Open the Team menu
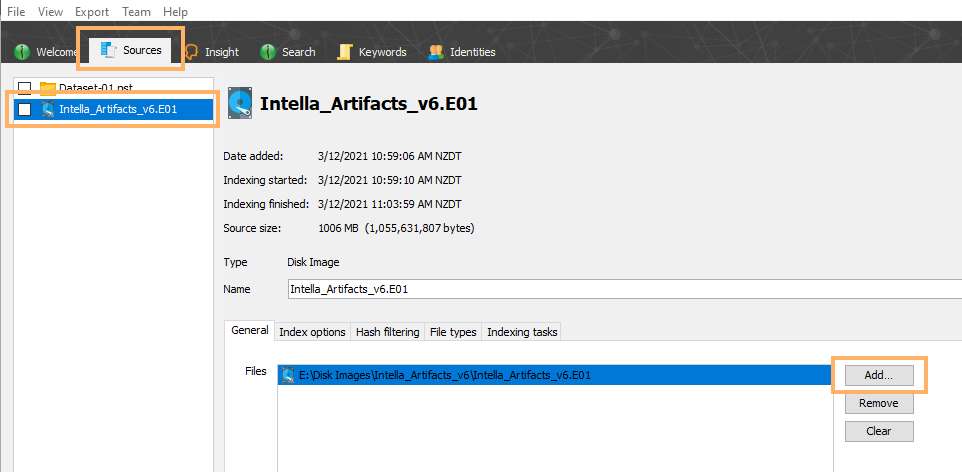Image resolution: width=962 pixels, height=472 pixels. 136,12
